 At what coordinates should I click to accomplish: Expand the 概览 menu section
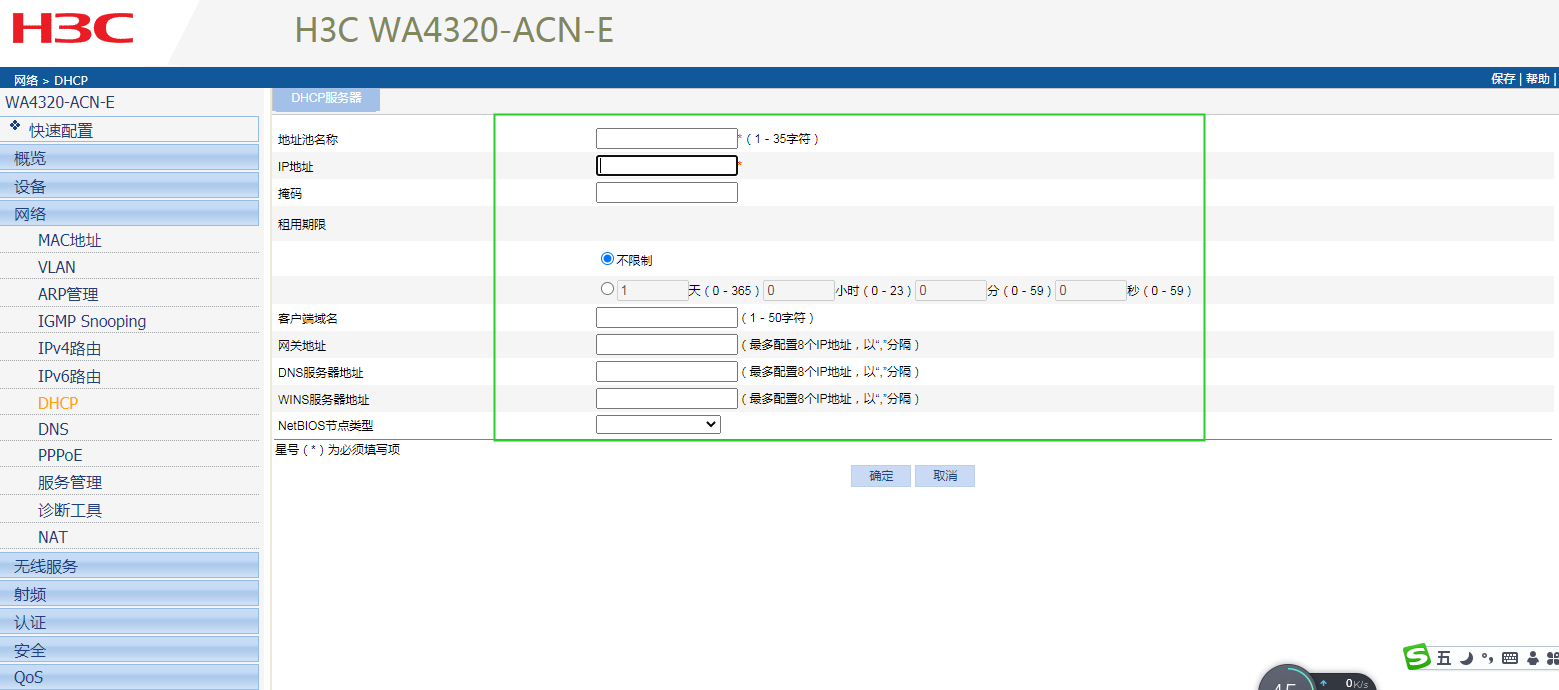(130, 158)
